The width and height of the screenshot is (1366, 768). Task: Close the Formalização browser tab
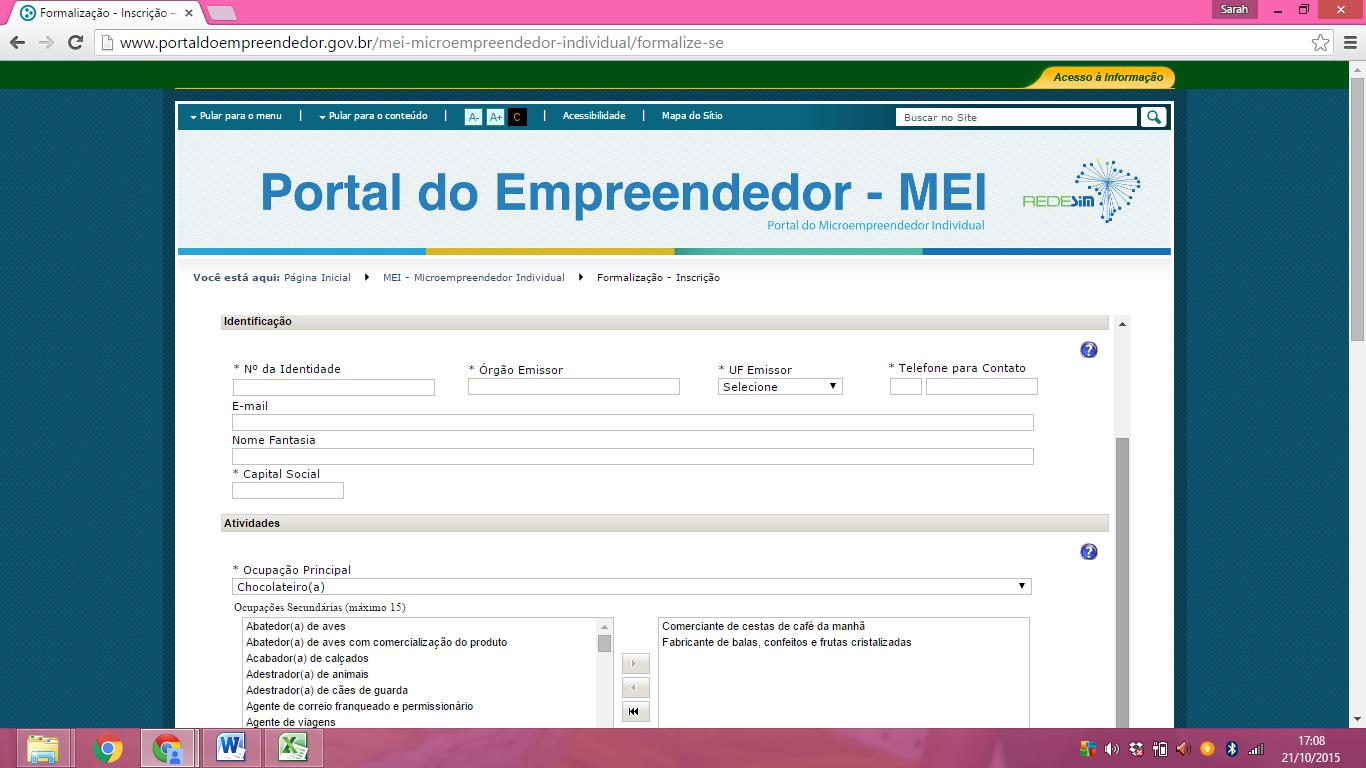[x=188, y=13]
